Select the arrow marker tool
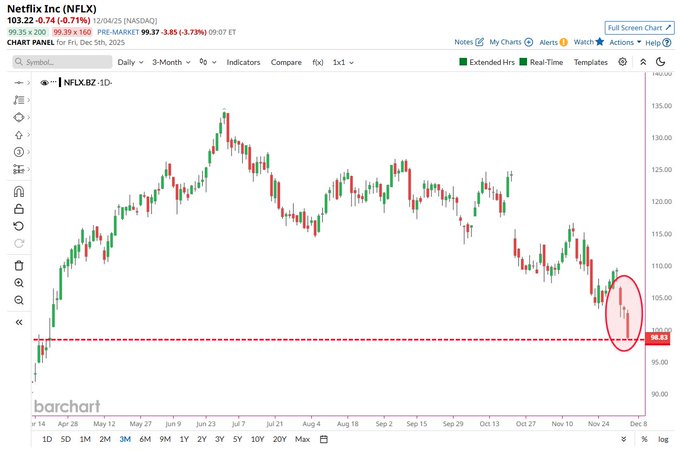Viewport: 680px width, 451px height. (x=19, y=135)
